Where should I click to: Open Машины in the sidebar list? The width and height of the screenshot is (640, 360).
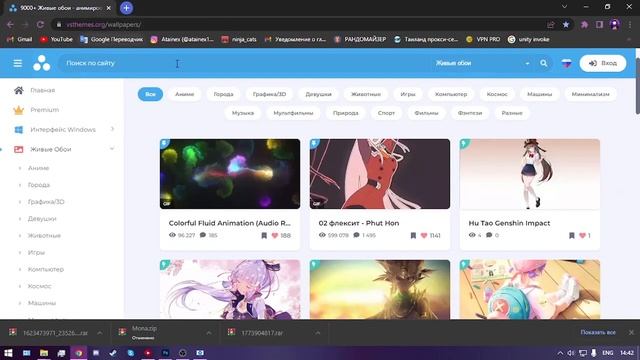42,303
